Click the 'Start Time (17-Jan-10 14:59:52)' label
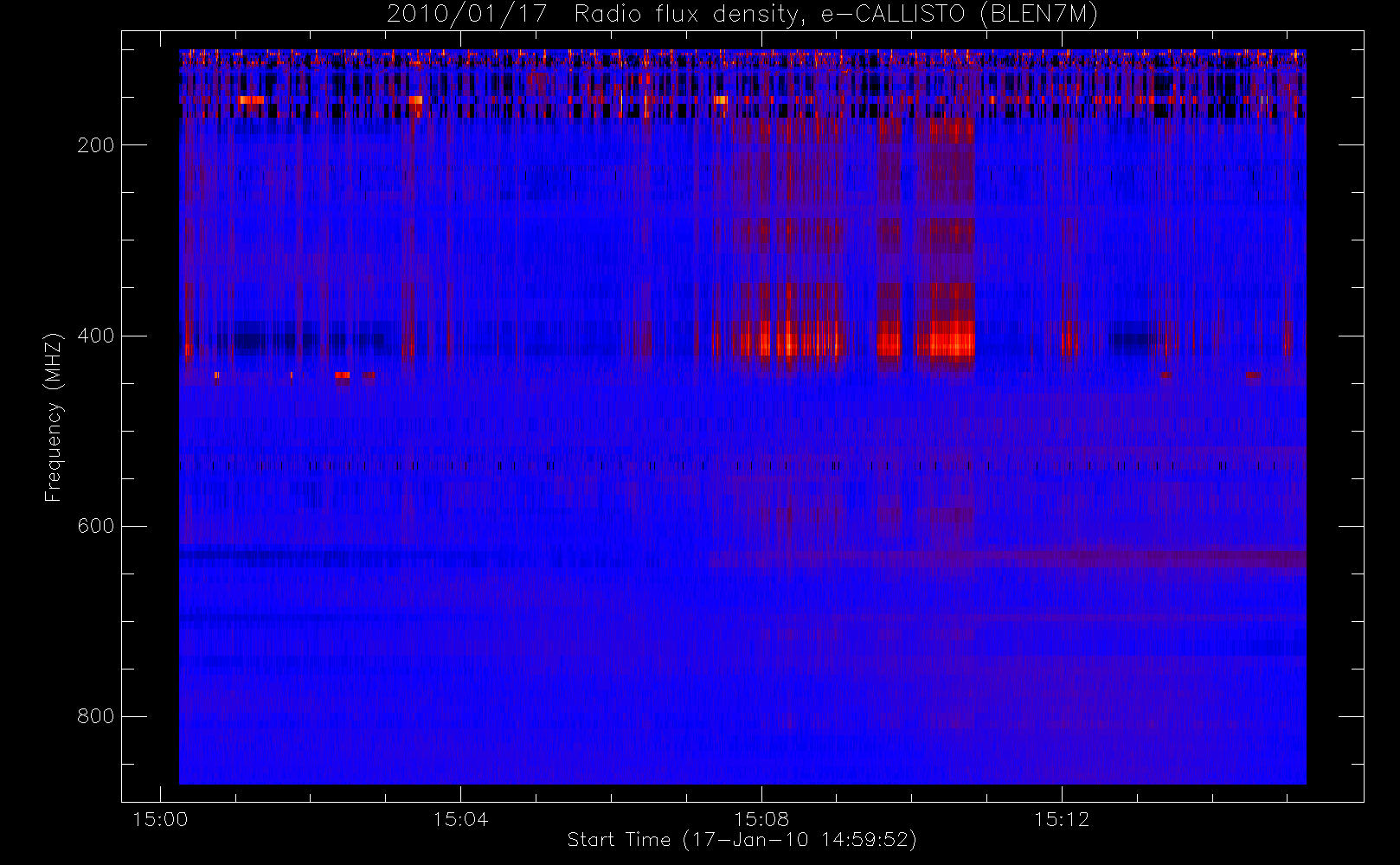Viewport: 1400px width, 865px height. [x=742, y=840]
